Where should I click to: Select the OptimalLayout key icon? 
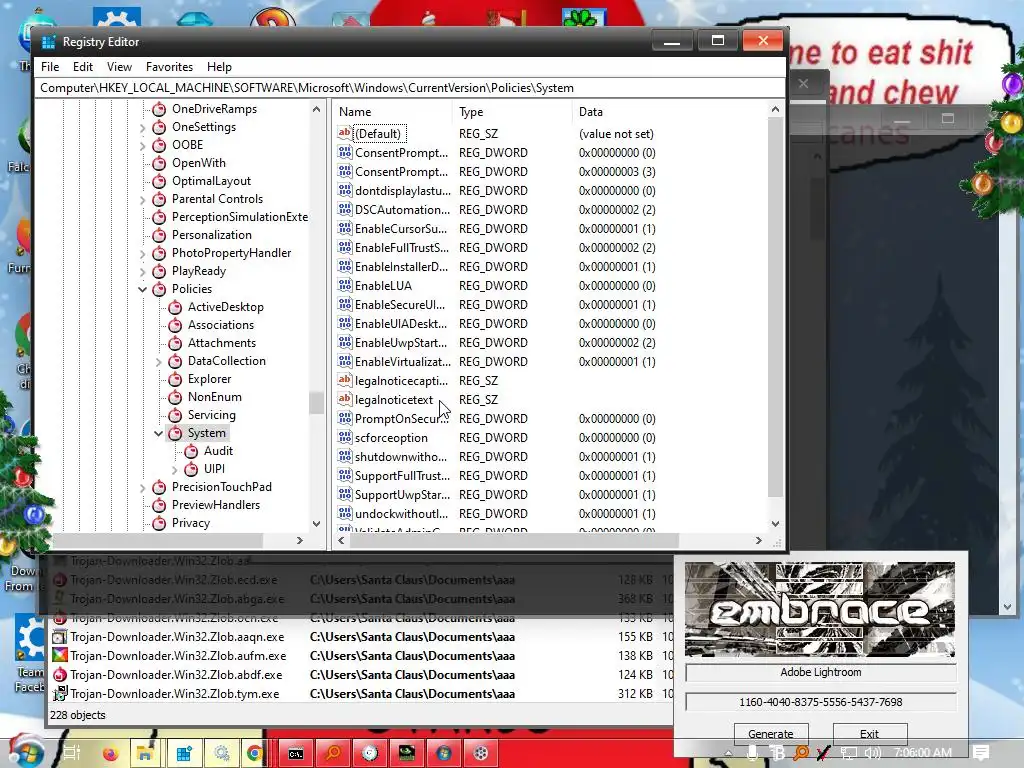[159, 181]
